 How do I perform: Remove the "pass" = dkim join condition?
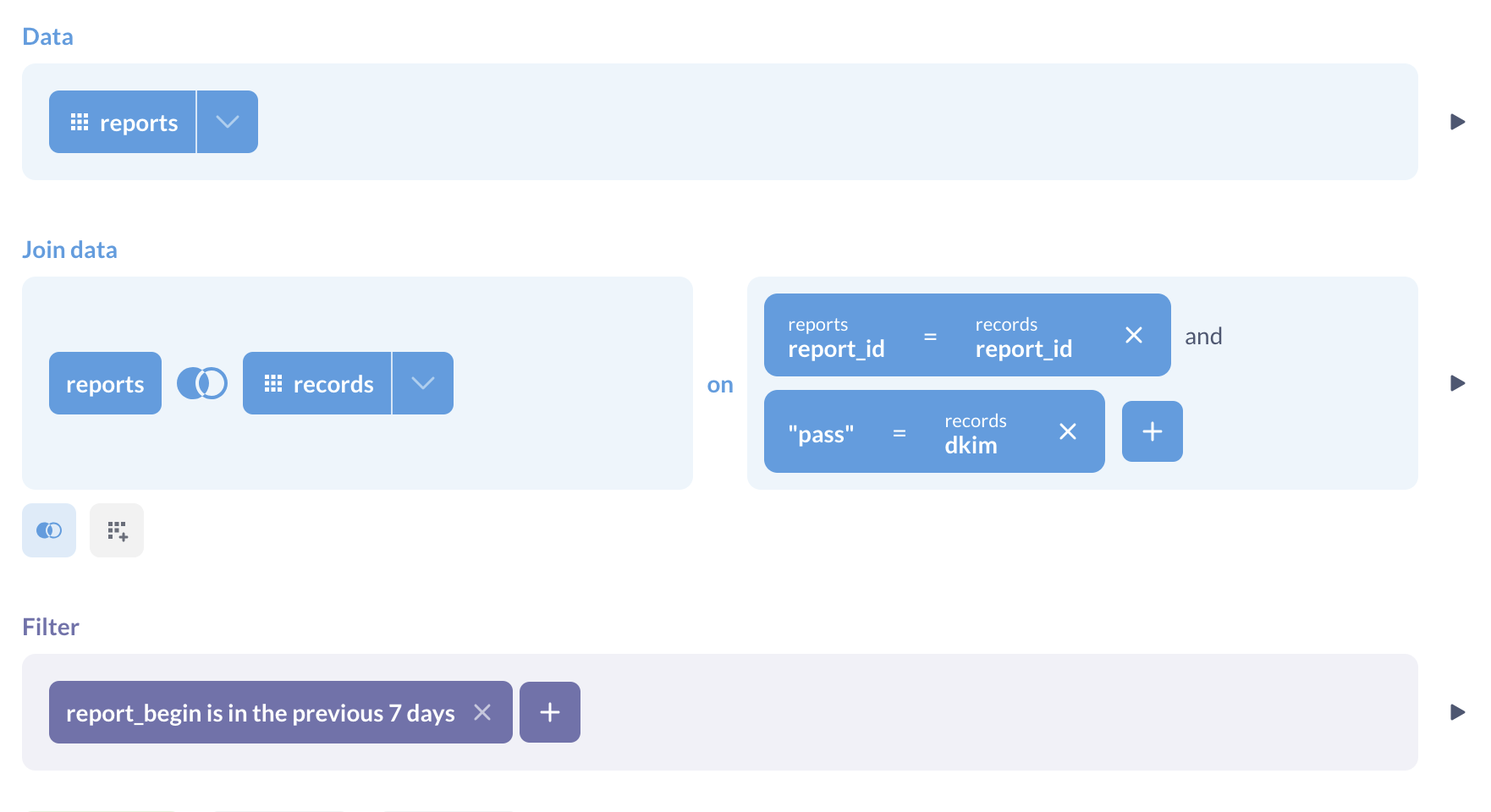tap(1068, 432)
